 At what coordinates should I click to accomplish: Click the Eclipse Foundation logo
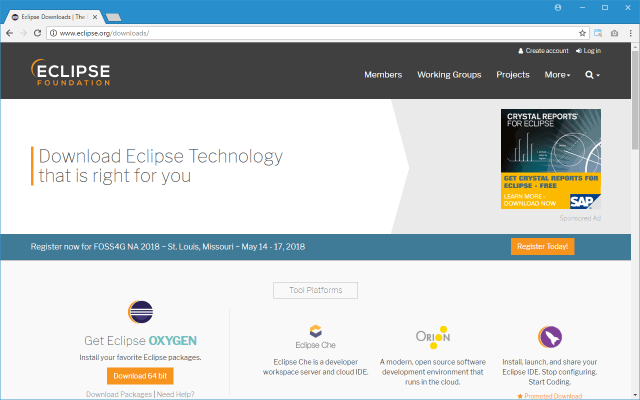pyautogui.click(x=71, y=72)
